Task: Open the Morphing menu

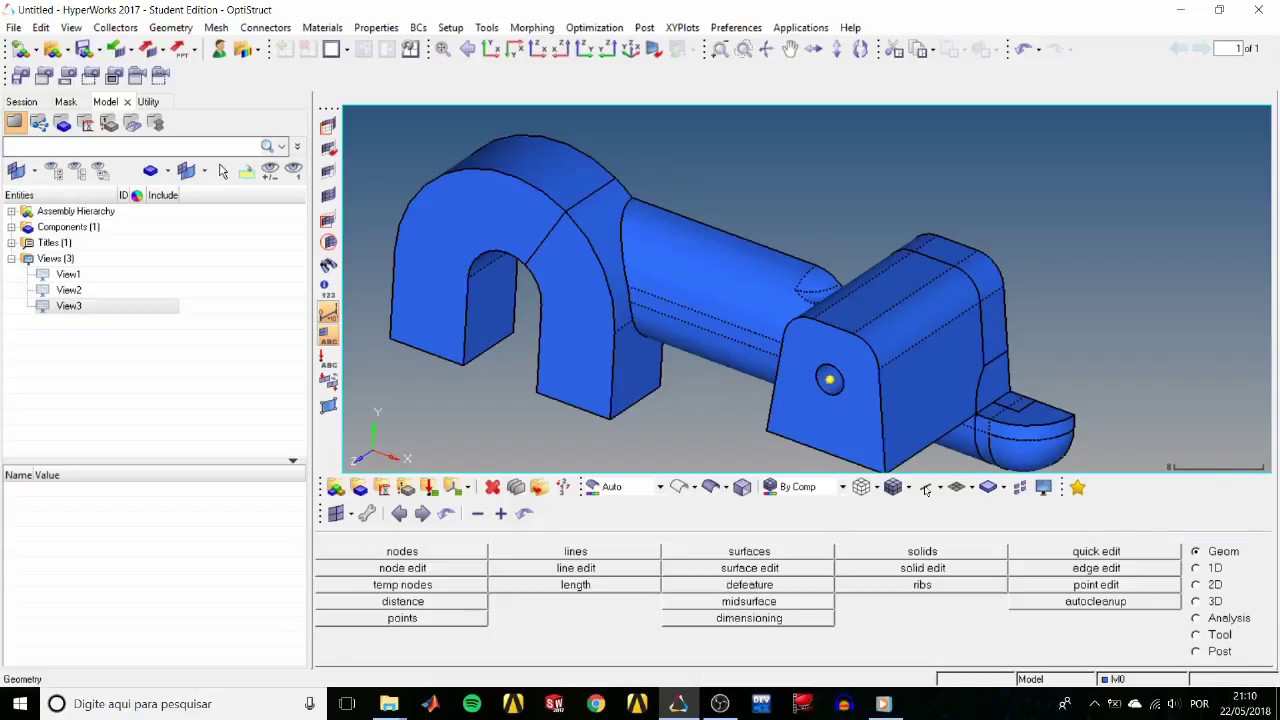Action: point(532,28)
